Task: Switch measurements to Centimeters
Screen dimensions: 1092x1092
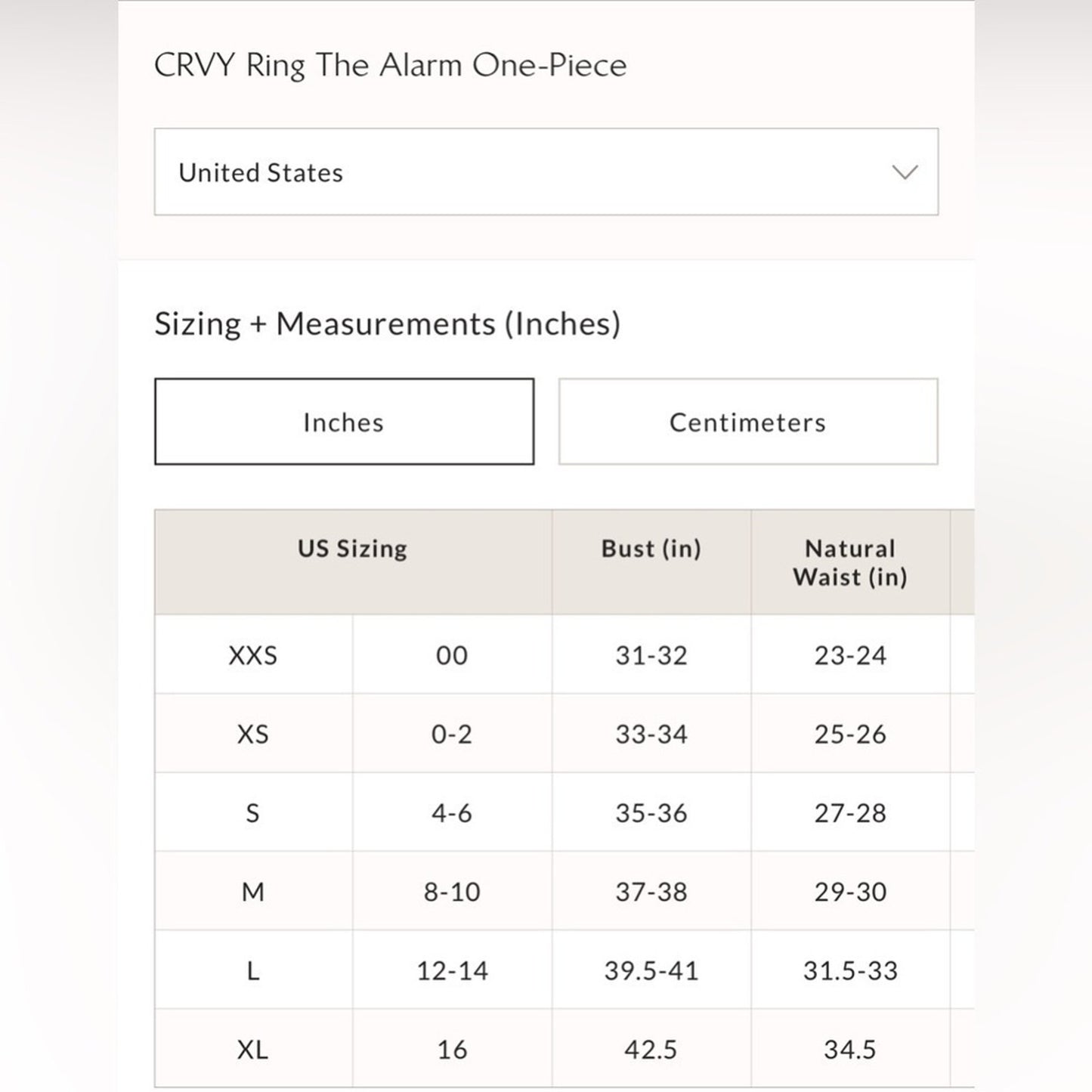Action: [746, 422]
